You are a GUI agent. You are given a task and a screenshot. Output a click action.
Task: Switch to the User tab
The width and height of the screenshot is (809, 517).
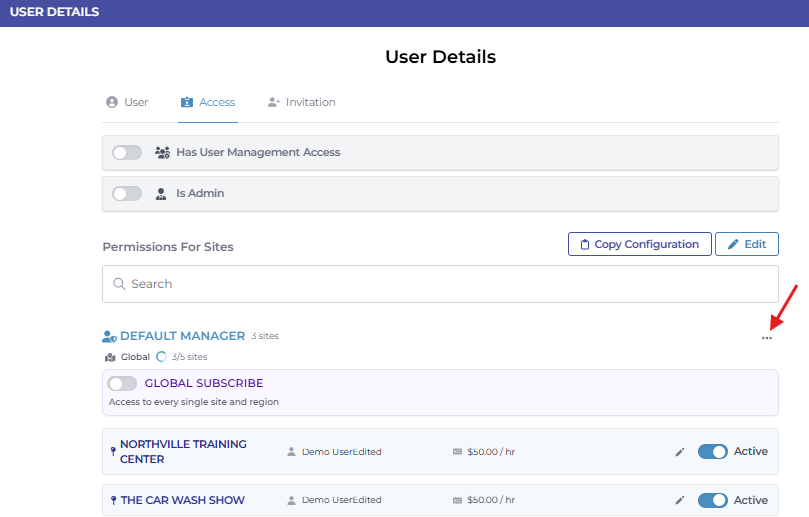tap(127, 102)
